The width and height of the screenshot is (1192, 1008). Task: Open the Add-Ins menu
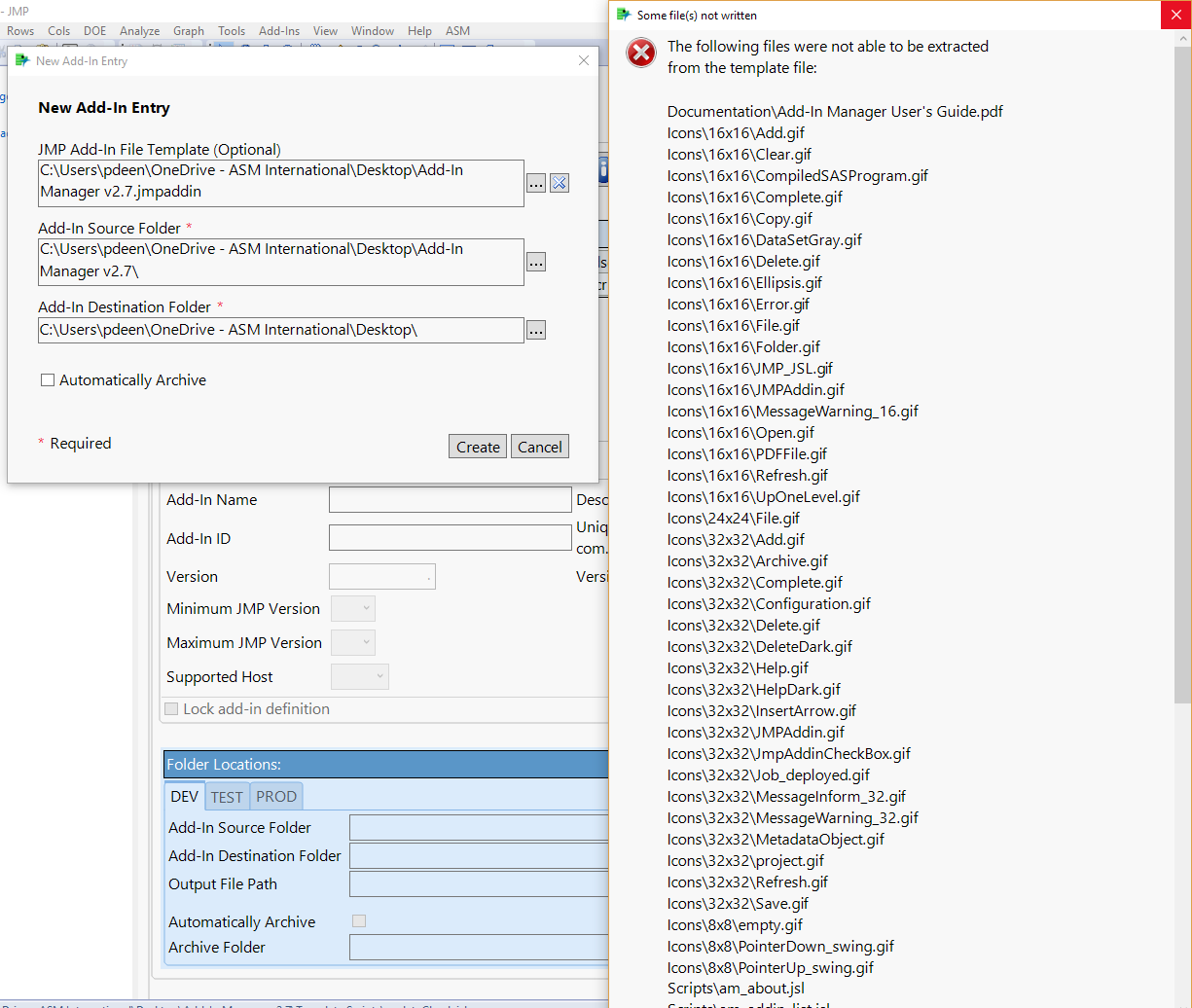click(x=278, y=30)
